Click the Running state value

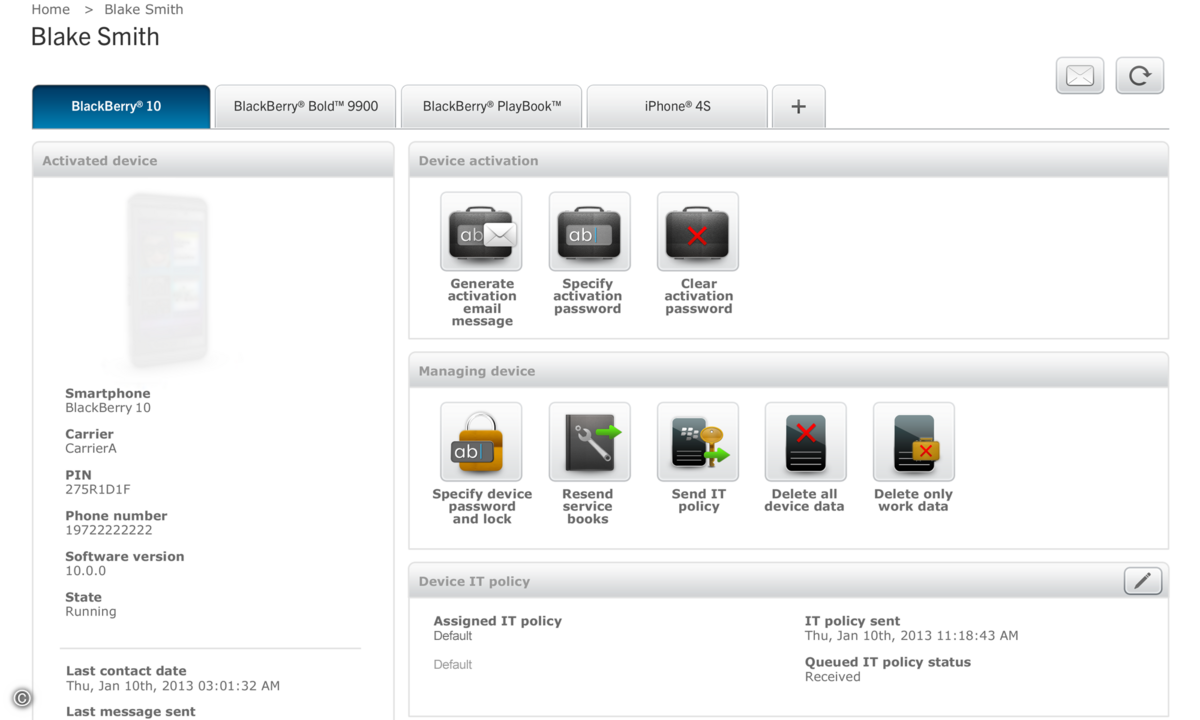tap(91, 611)
